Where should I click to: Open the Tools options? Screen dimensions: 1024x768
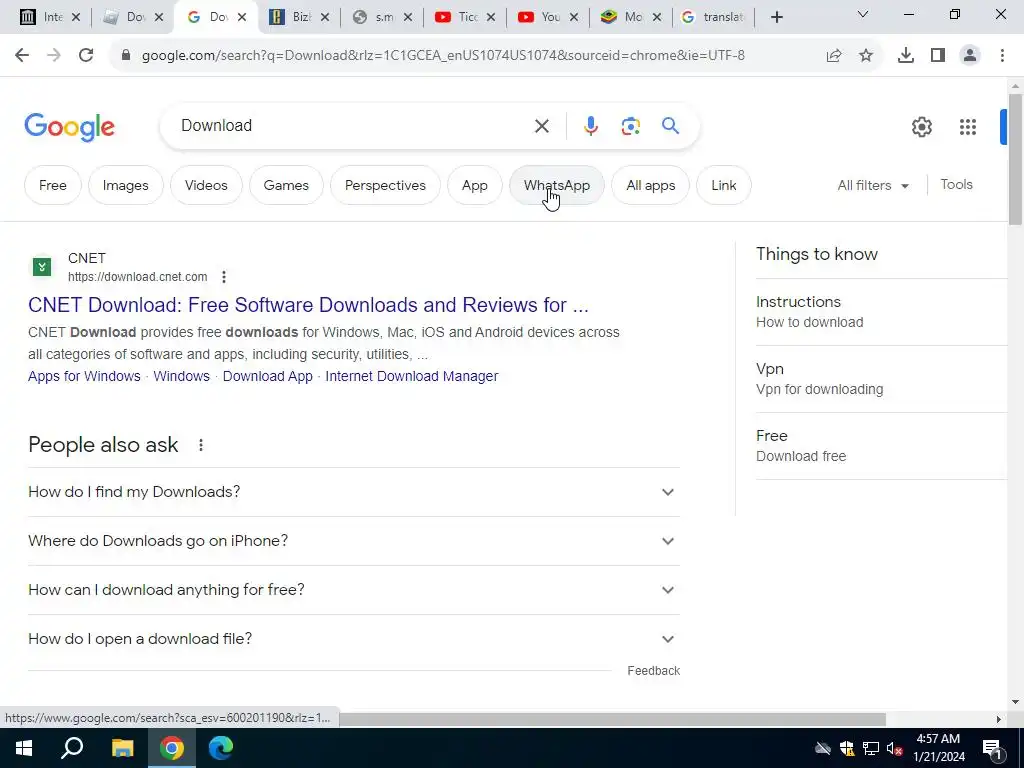[x=957, y=185]
